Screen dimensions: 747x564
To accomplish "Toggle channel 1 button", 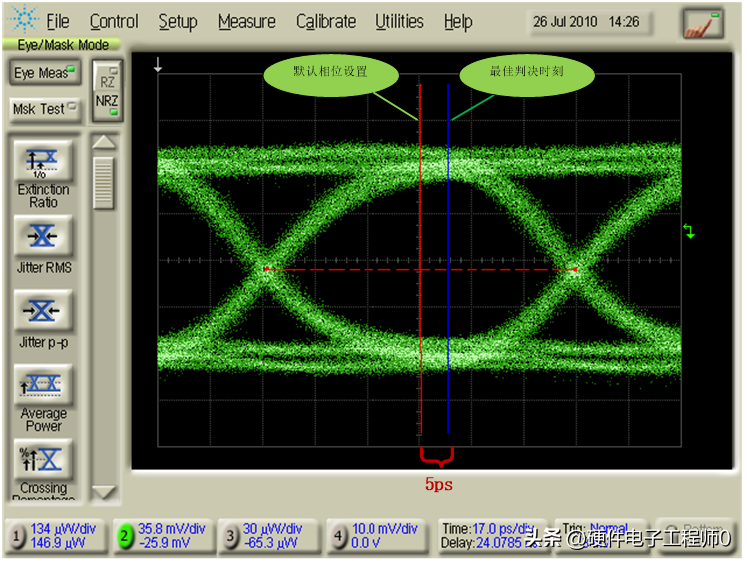I will tap(17, 536).
